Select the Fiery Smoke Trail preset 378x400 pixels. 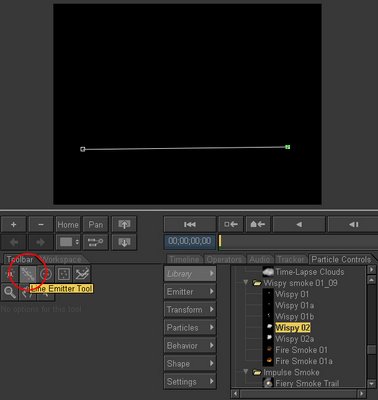(x=307, y=383)
